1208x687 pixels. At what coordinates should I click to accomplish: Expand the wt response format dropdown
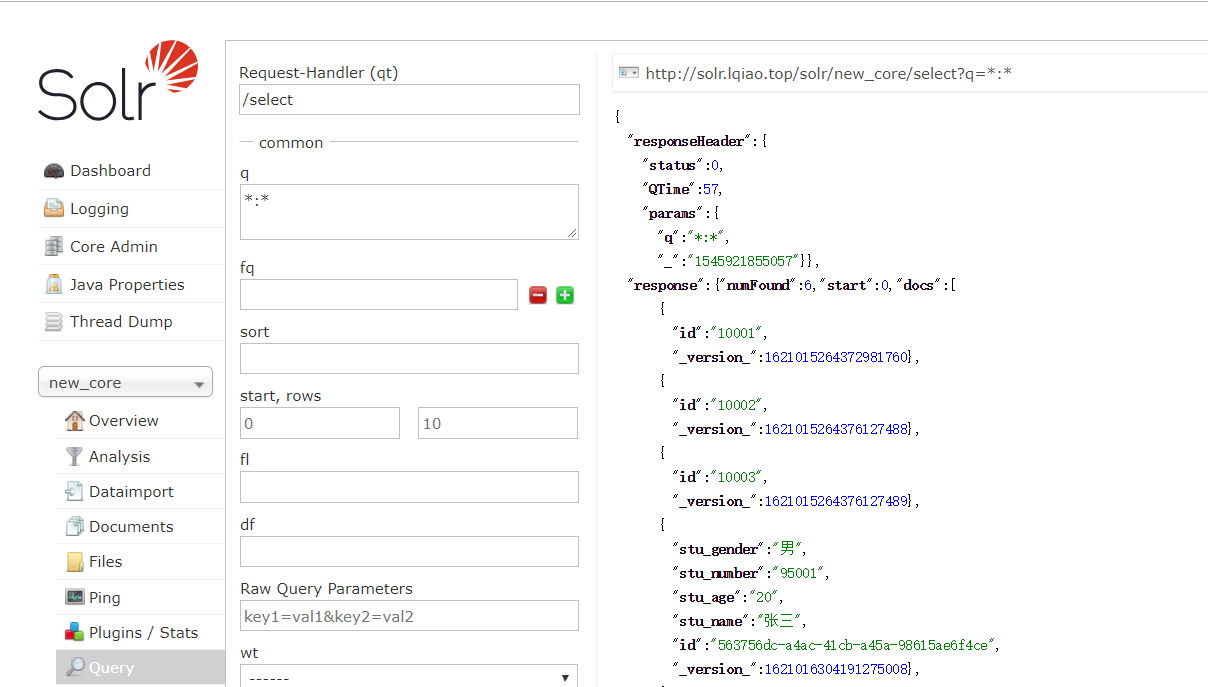[x=409, y=677]
